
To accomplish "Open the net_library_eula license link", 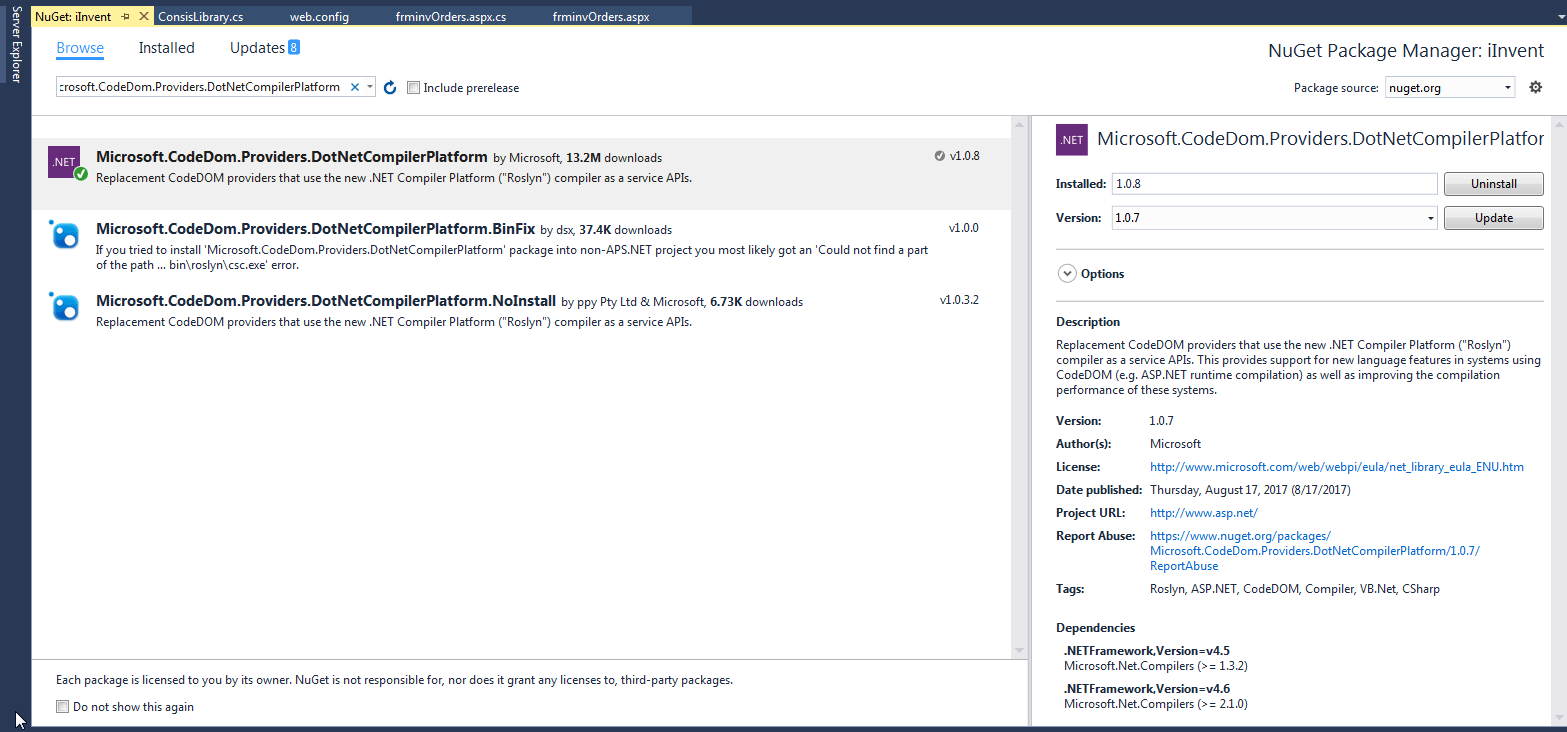I will point(1337,467).
